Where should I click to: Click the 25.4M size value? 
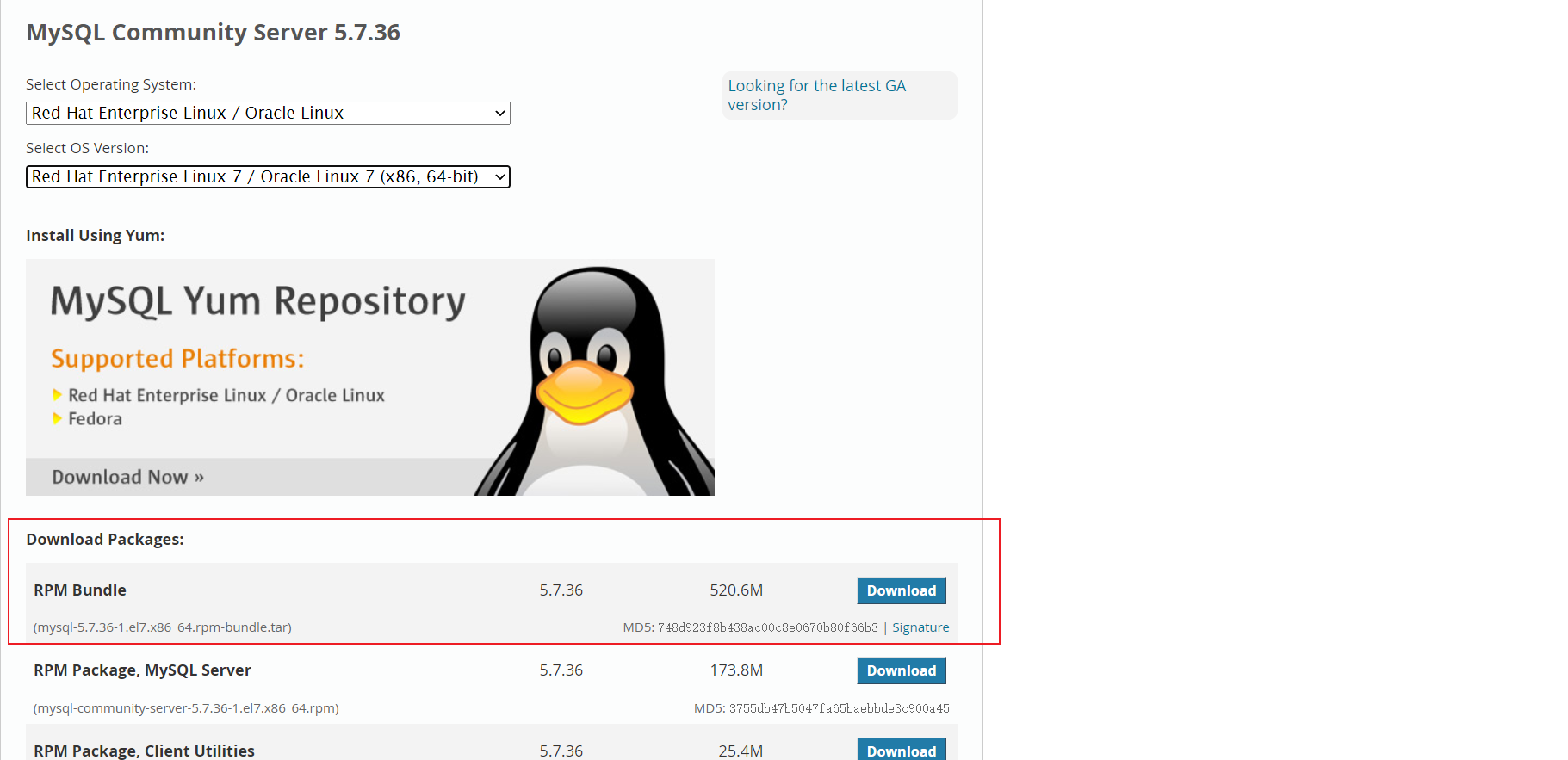741,751
